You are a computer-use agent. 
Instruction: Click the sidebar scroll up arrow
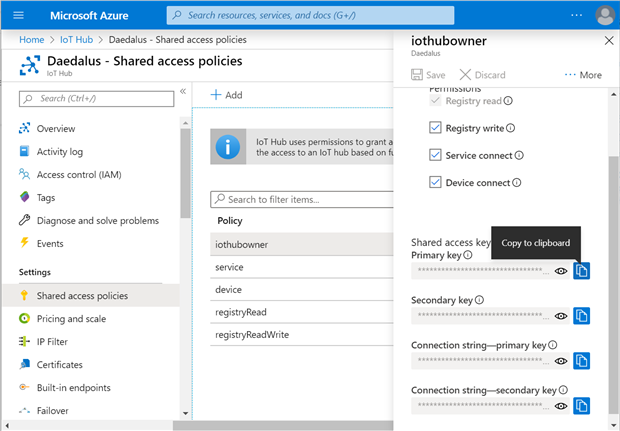[185, 123]
